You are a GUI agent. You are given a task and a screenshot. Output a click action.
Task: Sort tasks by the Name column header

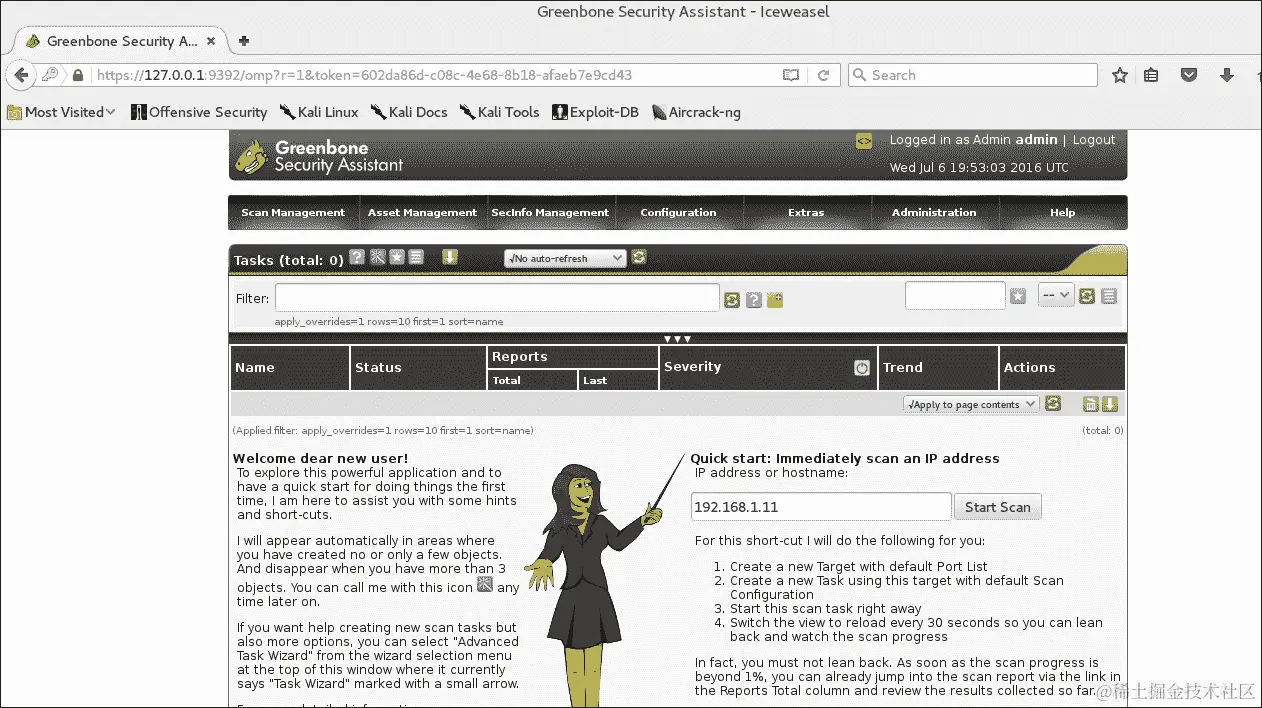(255, 367)
